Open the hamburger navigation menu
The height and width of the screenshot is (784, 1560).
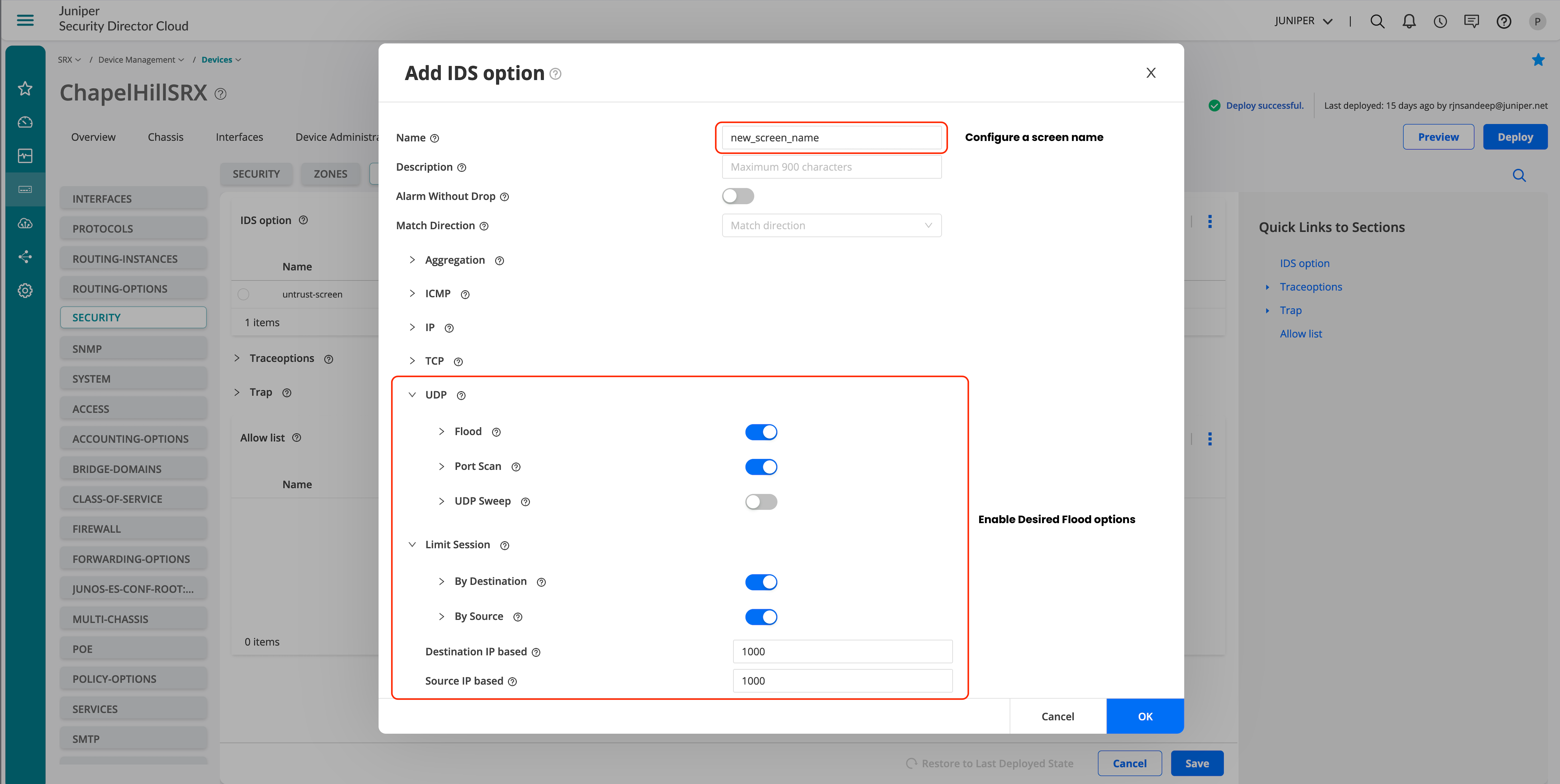pyautogui.click(x=25, y=20)
